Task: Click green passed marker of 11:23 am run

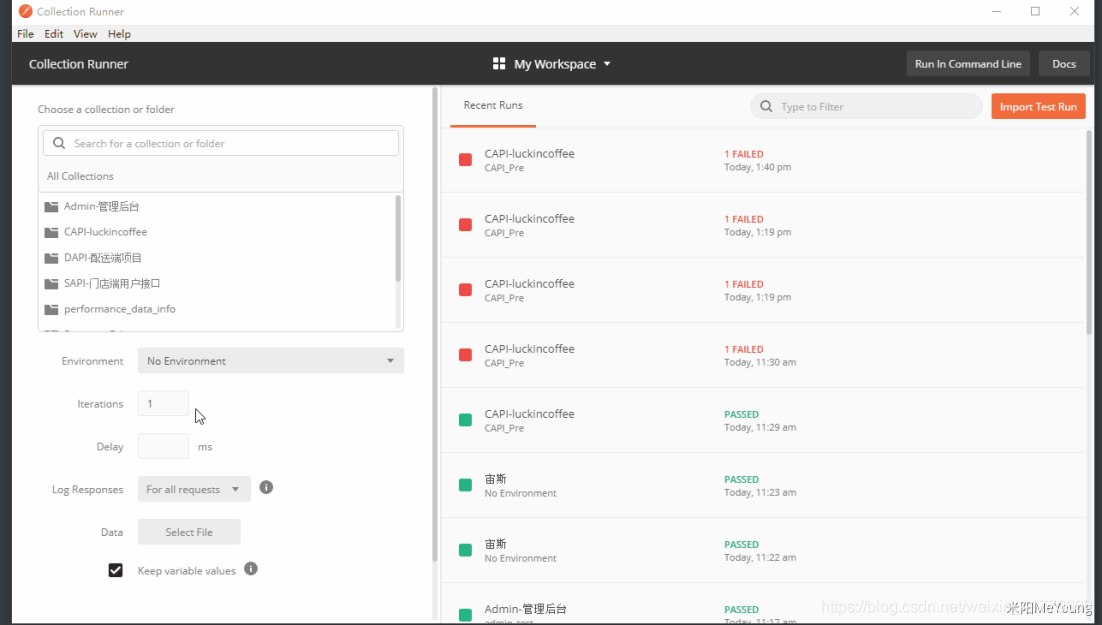Action: (x=465, y=485)
